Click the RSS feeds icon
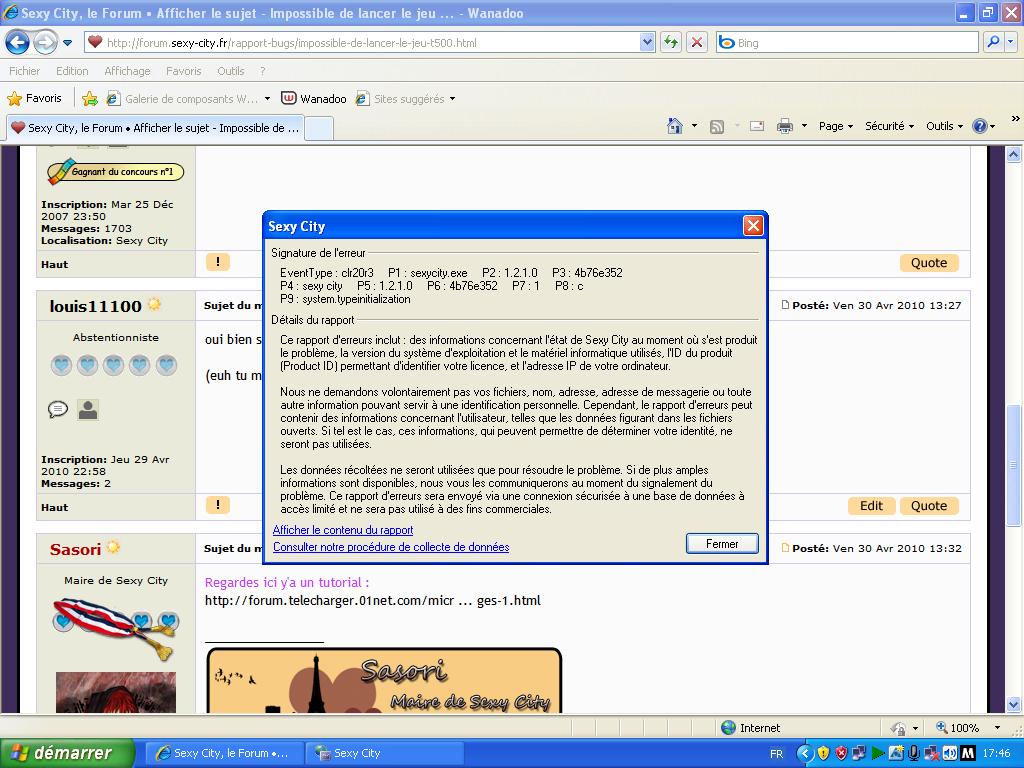The height and width of the screenshot is (768, 1024). [x=717, y=127]
